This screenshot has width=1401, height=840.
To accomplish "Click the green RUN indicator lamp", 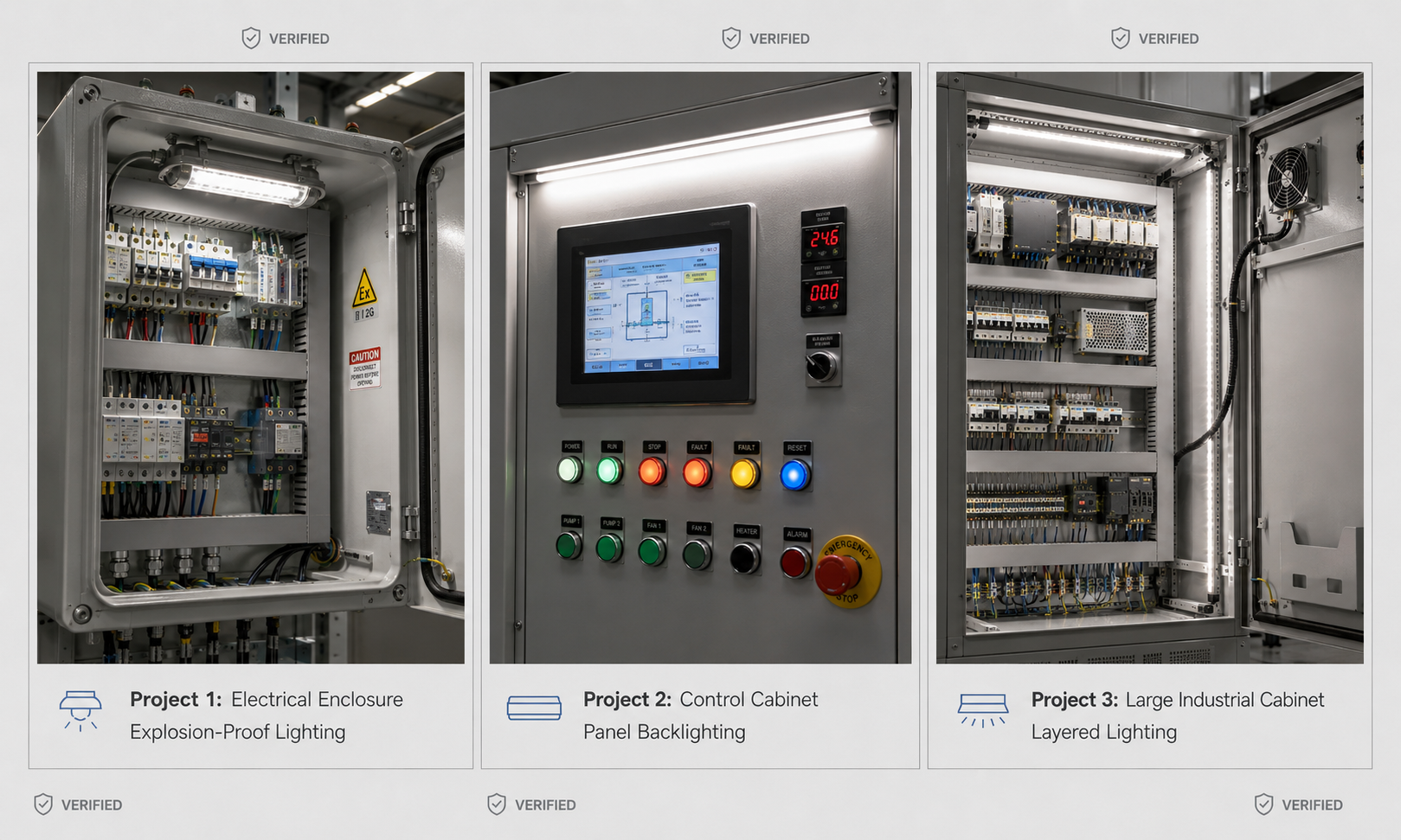I will pos(610,471).
